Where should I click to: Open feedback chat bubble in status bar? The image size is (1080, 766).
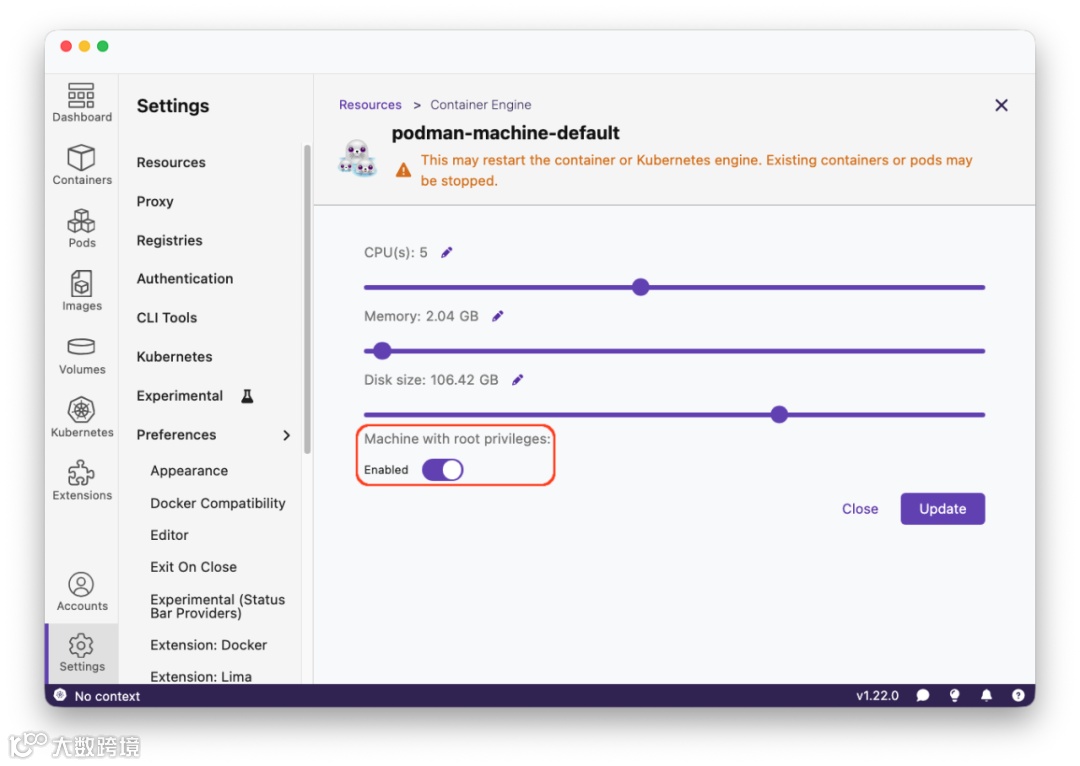click(923, 696)
